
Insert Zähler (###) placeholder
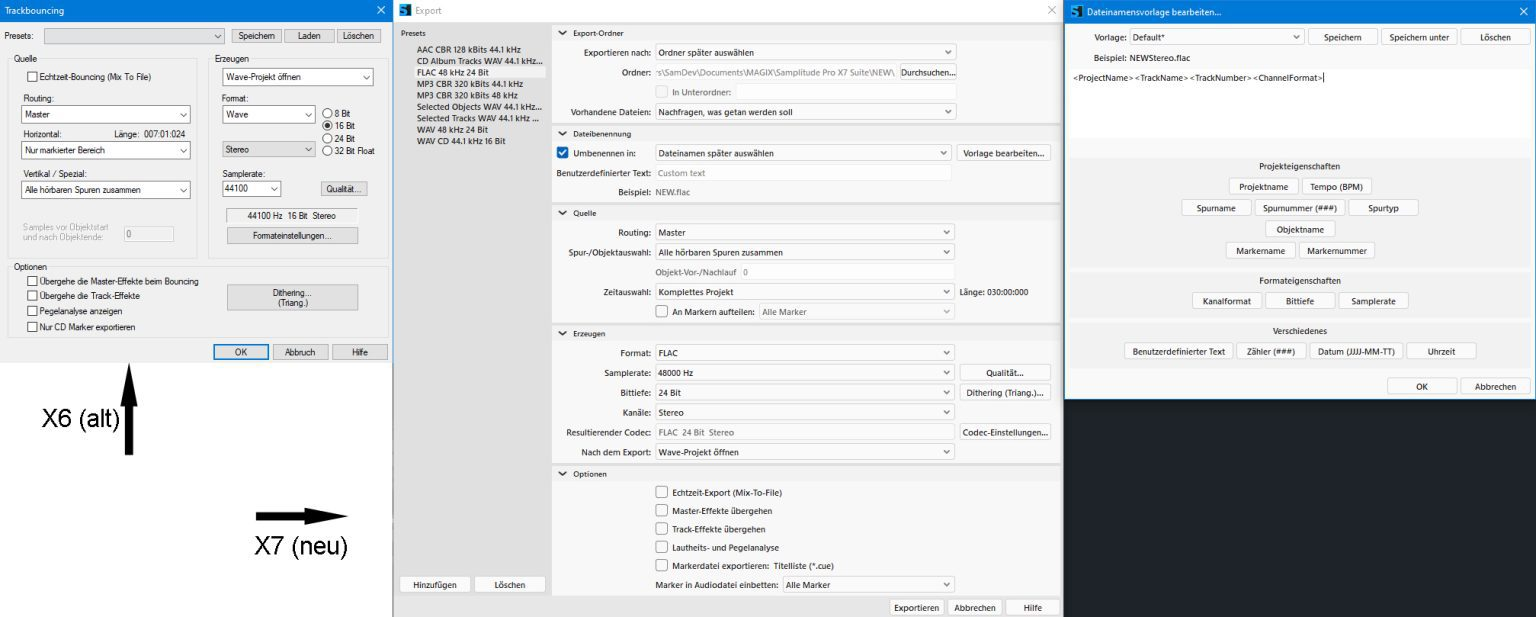1271,351
